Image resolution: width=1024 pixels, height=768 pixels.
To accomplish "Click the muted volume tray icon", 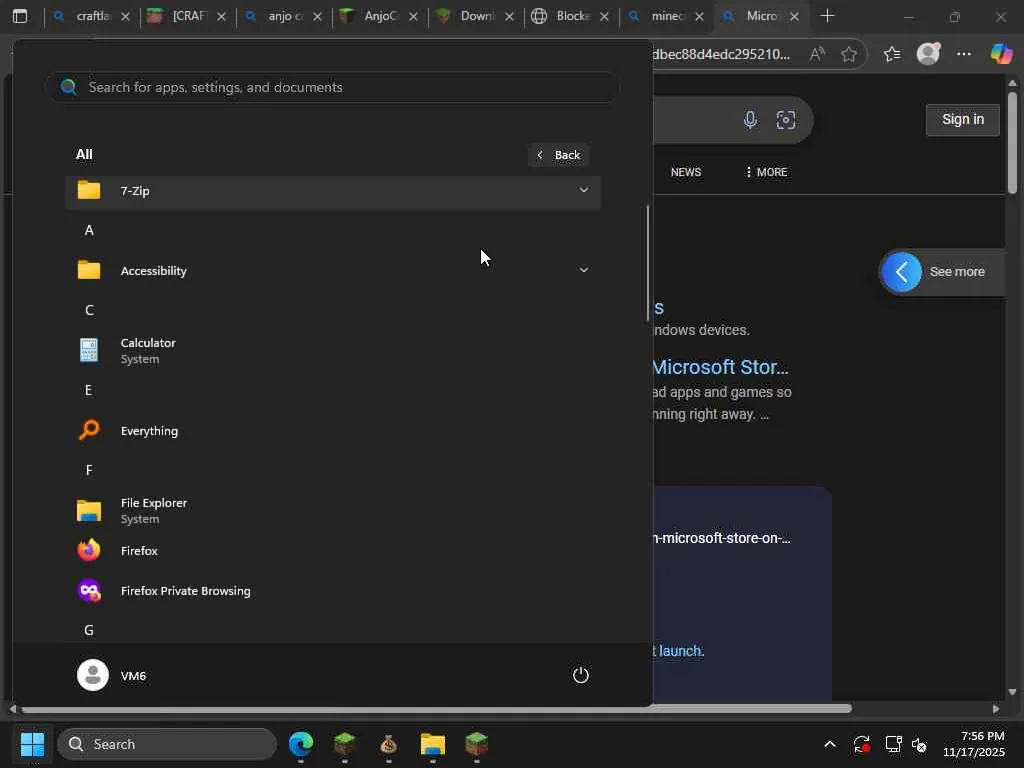I will point(920,744).
